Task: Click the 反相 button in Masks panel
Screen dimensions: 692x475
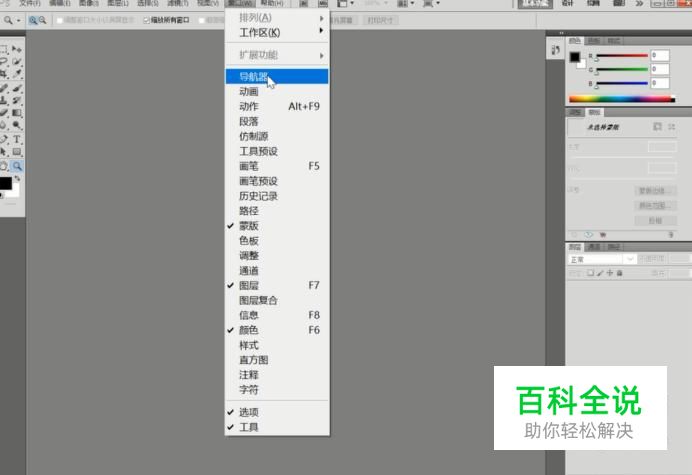Action: (655, 220)
